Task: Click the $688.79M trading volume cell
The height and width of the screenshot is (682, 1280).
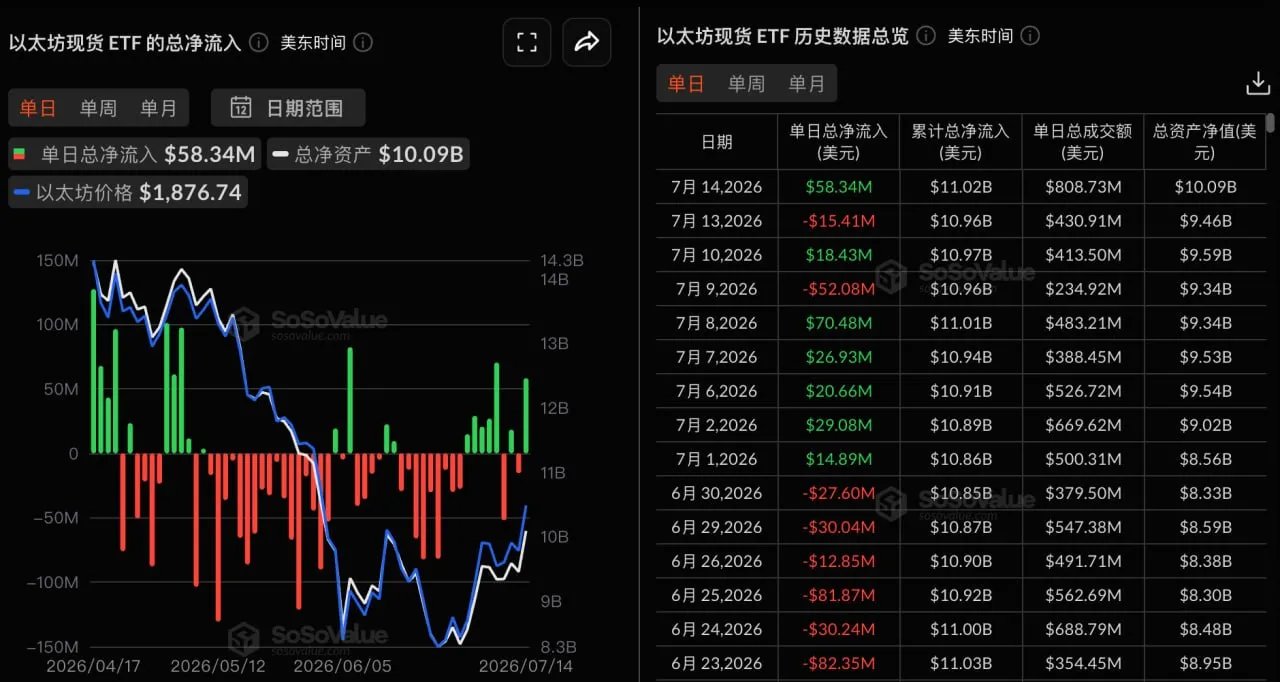Action: (x=1082, y=629)
